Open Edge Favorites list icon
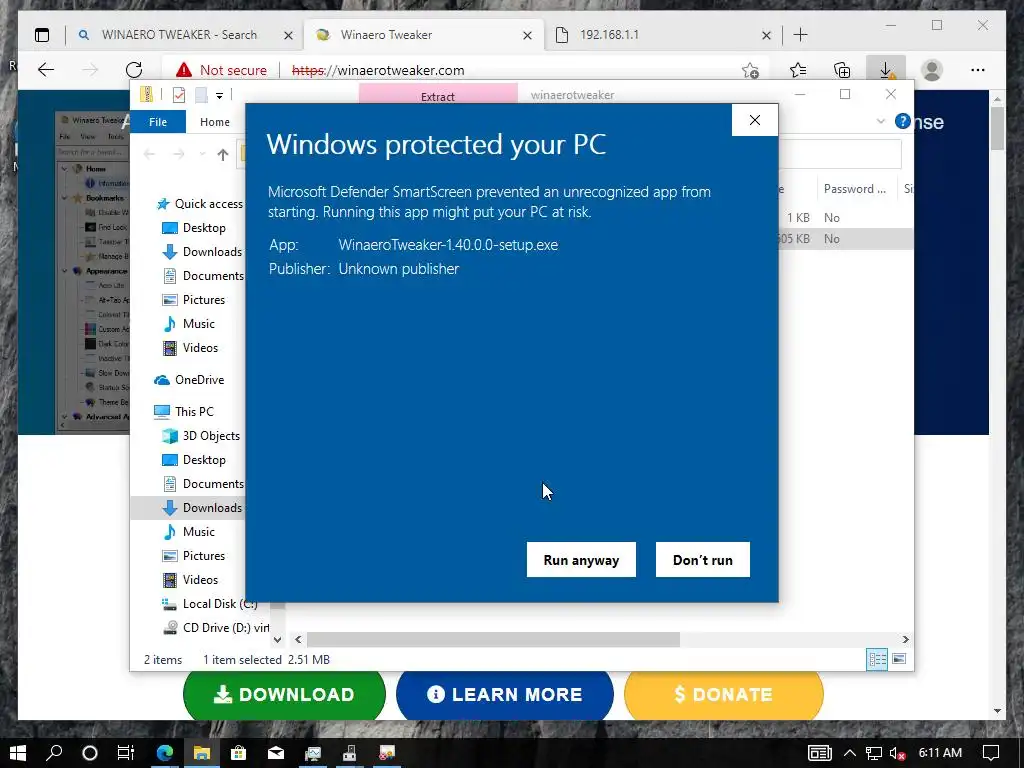1024x768 pixels. click(x=798, y=70)
